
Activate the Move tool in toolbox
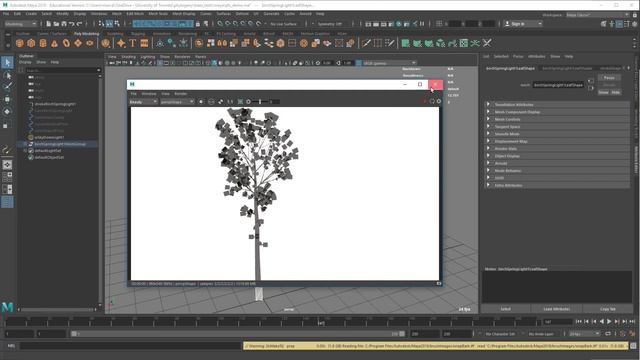coord(7,99)
